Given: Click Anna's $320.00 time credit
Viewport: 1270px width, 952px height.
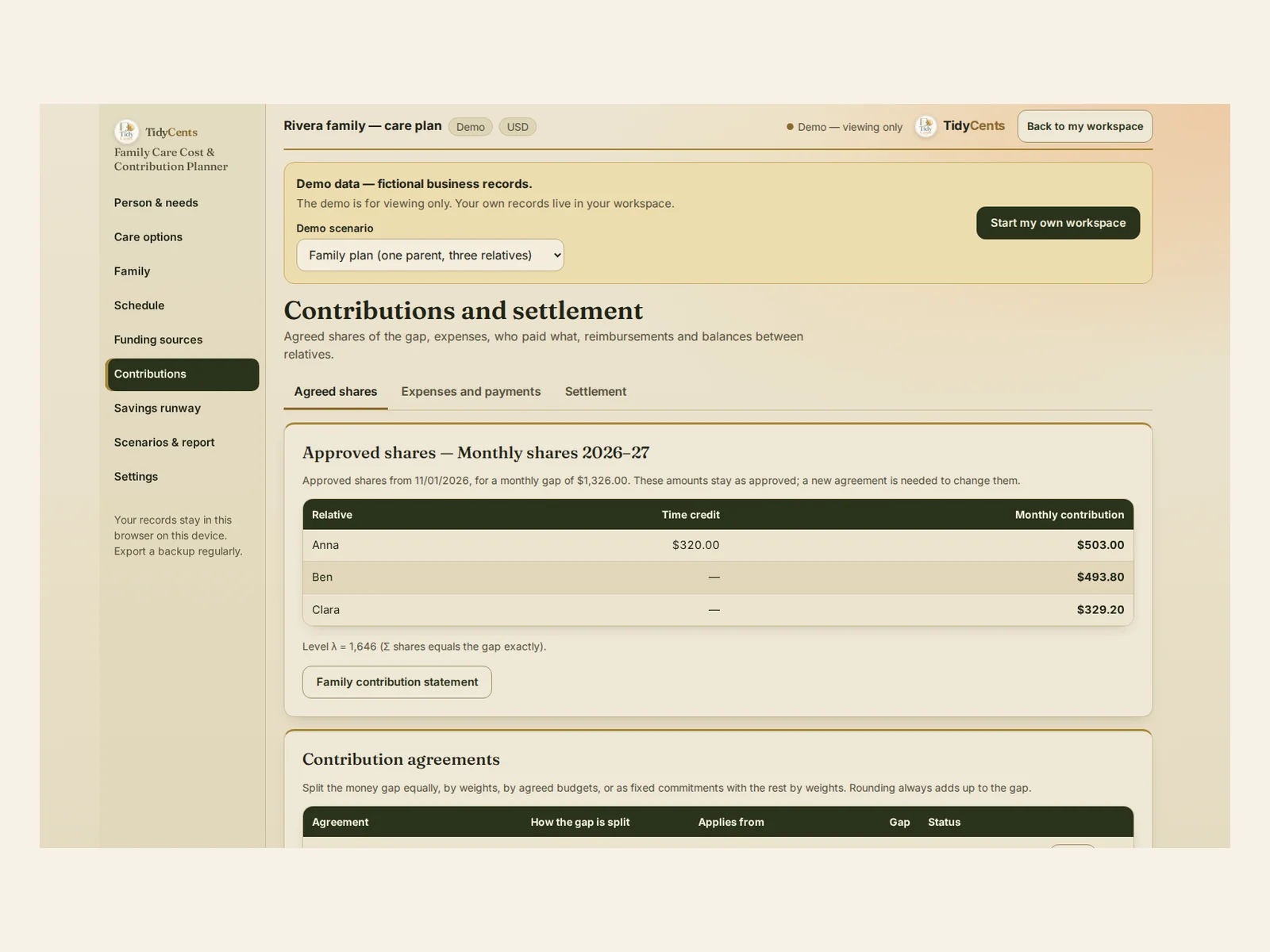Looking at the screenshot, I should click(x=695, y=545).
